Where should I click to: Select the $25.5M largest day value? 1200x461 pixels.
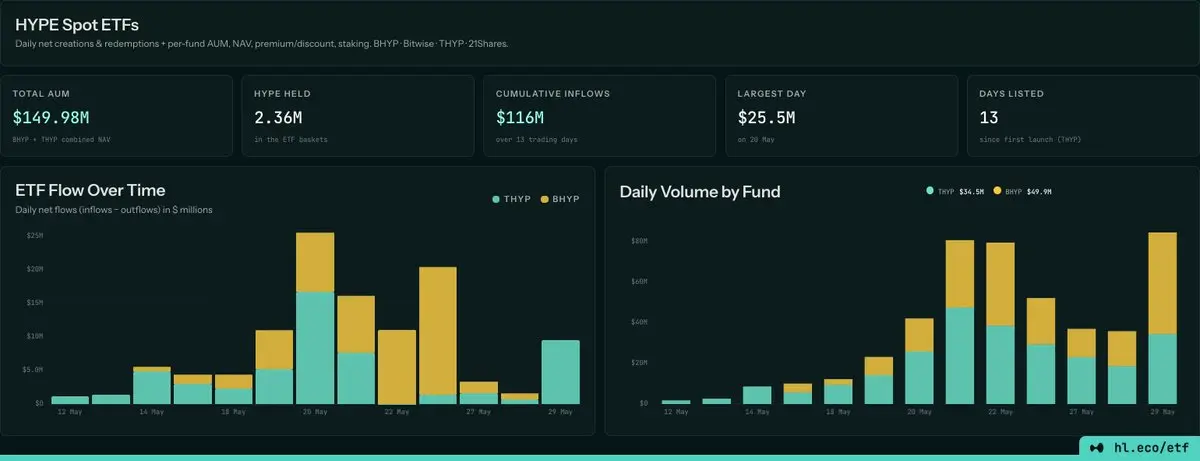(766, 117)
